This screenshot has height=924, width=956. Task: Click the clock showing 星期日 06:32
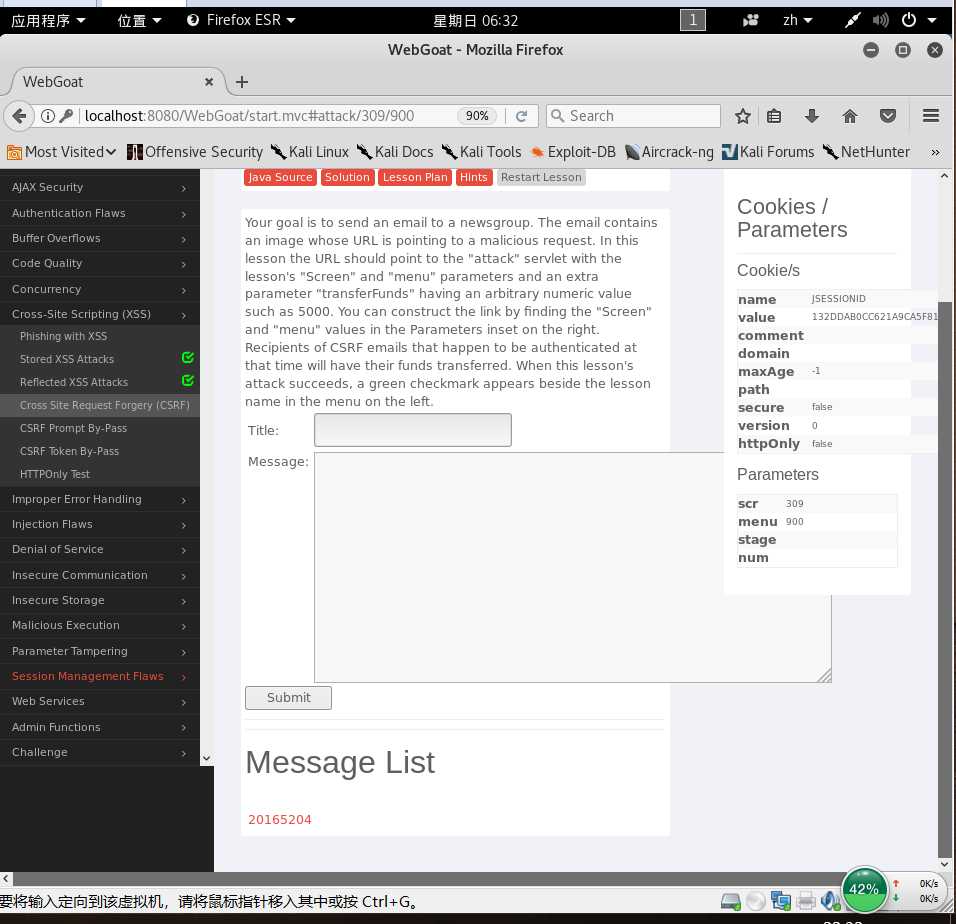[476, 21]
